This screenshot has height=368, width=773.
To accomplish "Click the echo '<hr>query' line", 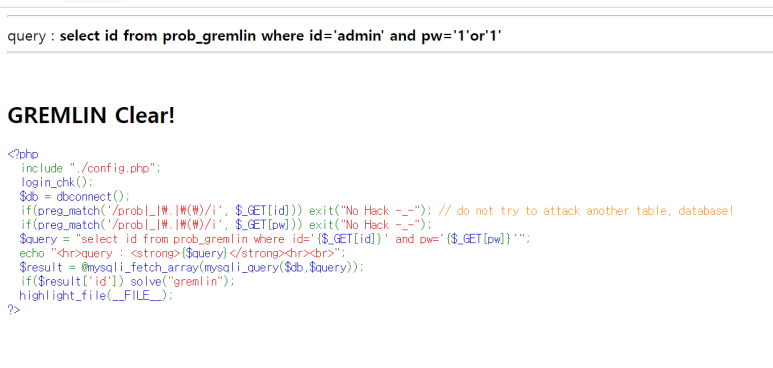I will point(183,254).
